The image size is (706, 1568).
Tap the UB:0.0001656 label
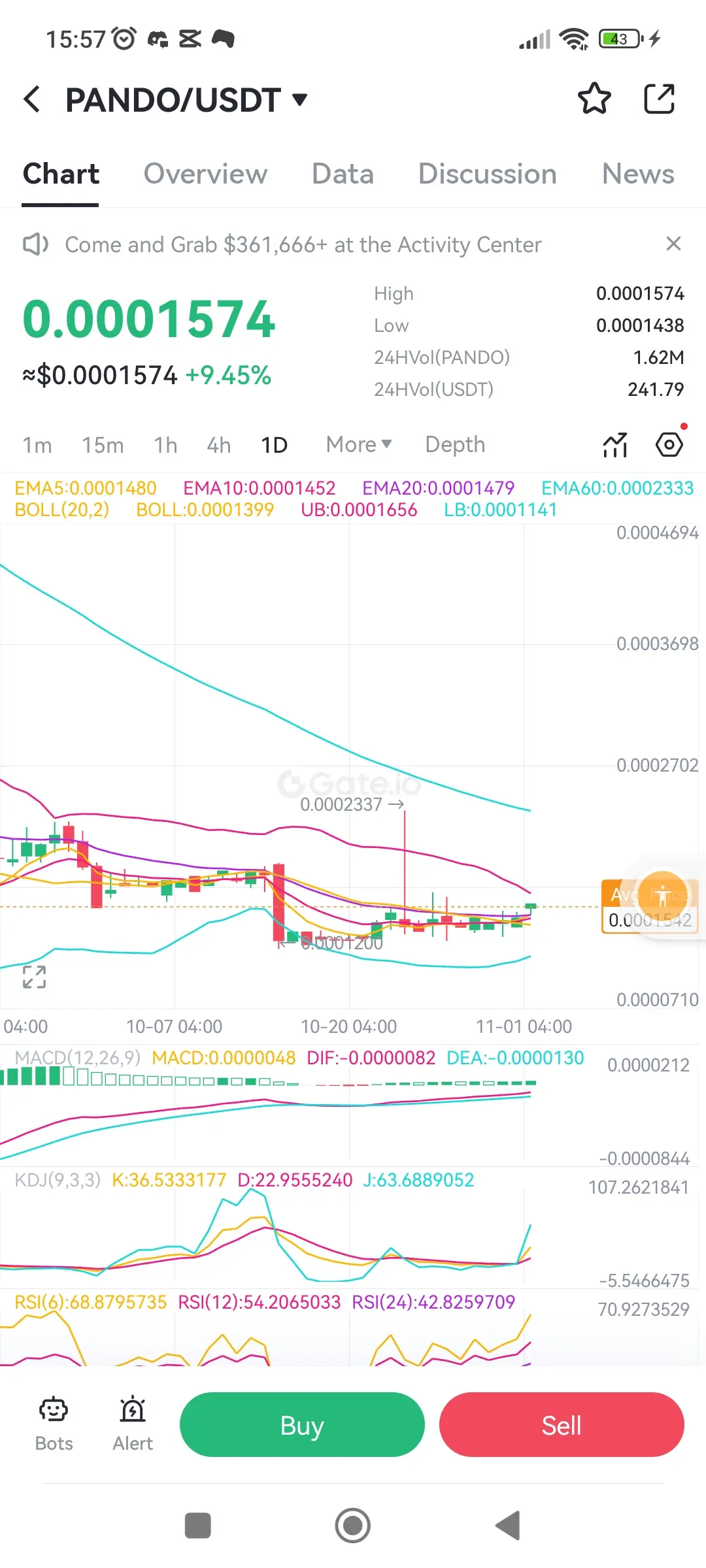(359, 510)
